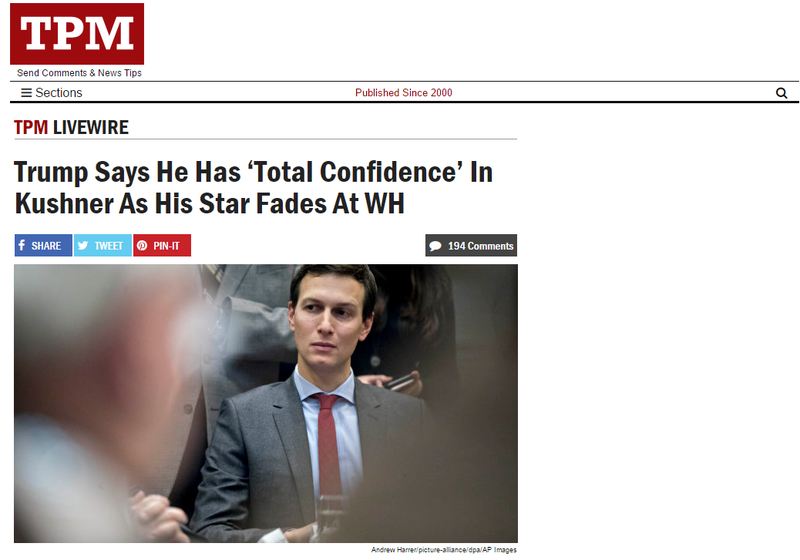The image size is (800, 560).
Task: Click the Facebook icon in the Share button
Action: pyautogui.click(x=22, y=245)
